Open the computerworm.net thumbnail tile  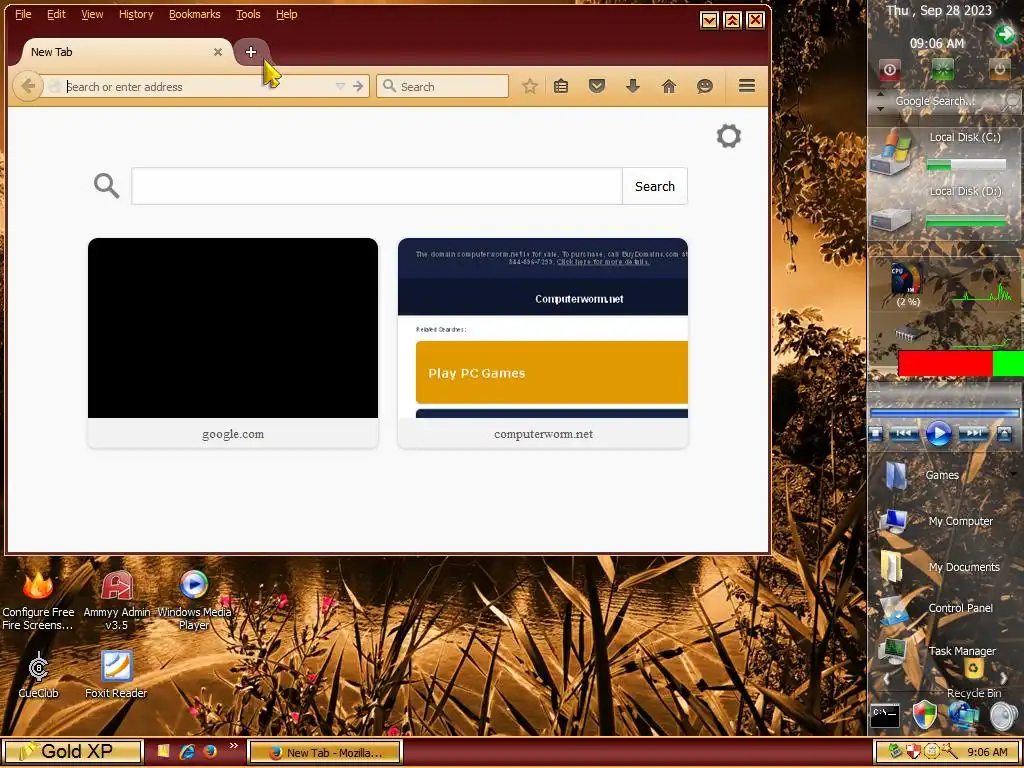tap(543, 343)
